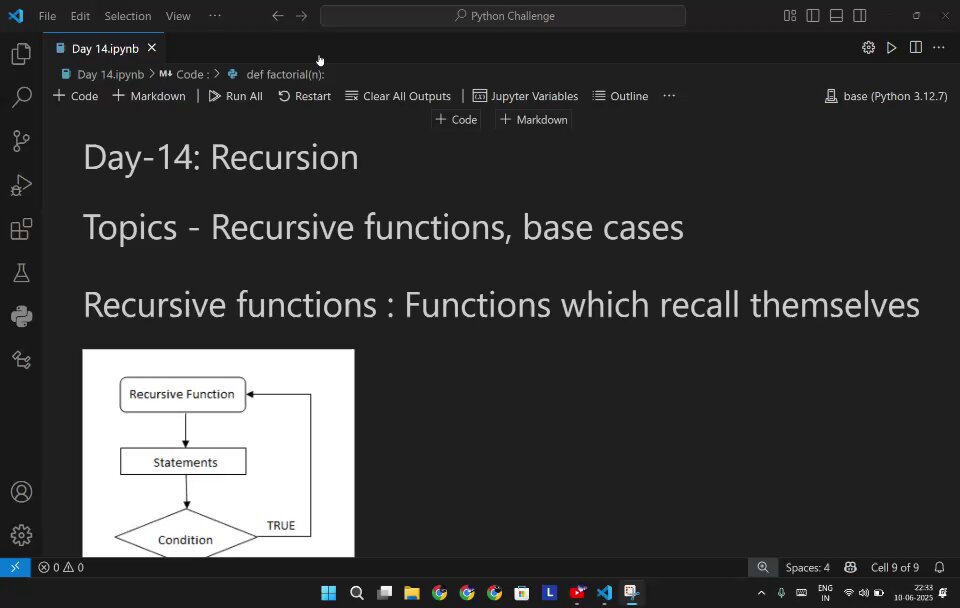
Task: Open the Run and Debug view
Action: [21, 185]
